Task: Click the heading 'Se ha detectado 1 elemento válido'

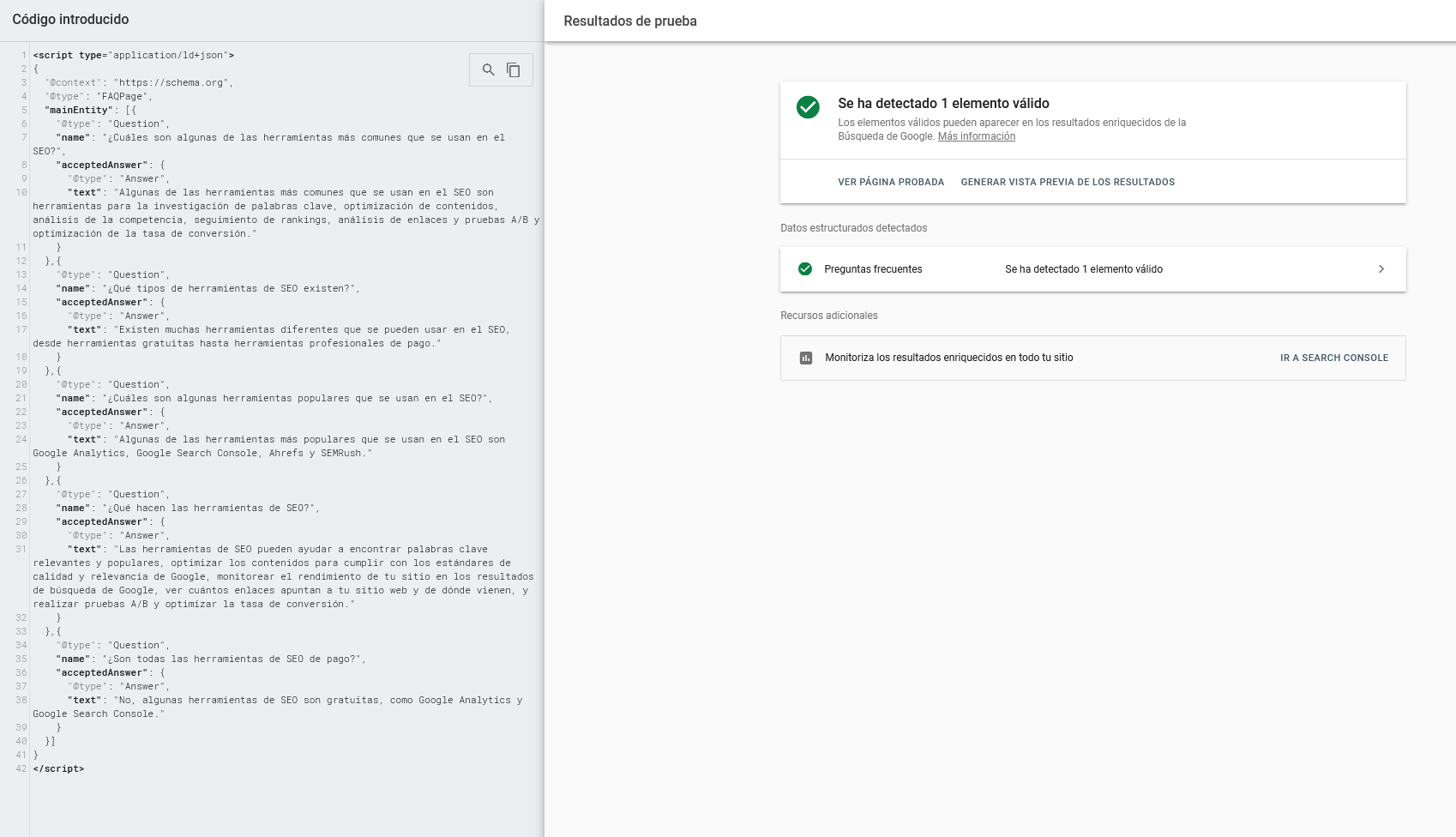Action: [x=943, y=103]
